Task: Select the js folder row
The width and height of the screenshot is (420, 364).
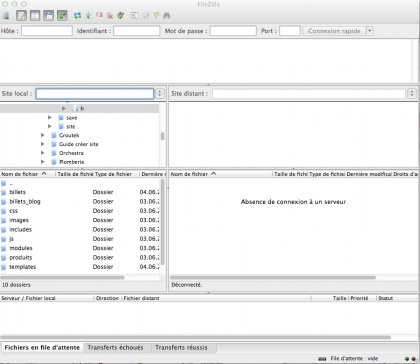Action: pos(80,239)
